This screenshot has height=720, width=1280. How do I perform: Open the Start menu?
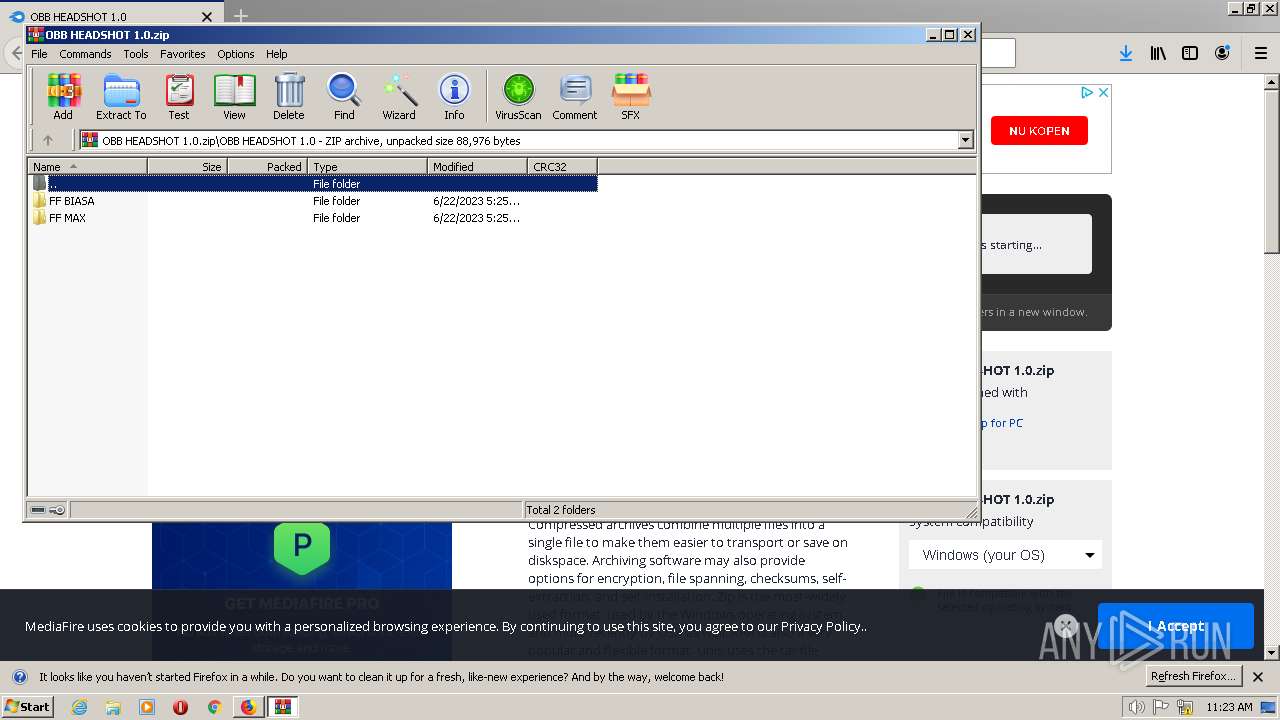pyautogui.click(x=27, y=707)
